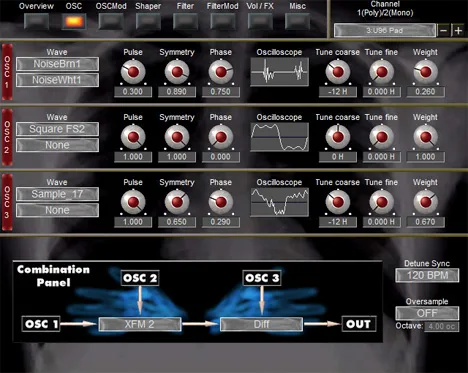This screenshot has height=373, width=468.
Task: Click the OSC 1 oscilloscope display
Action: [279, 72]
